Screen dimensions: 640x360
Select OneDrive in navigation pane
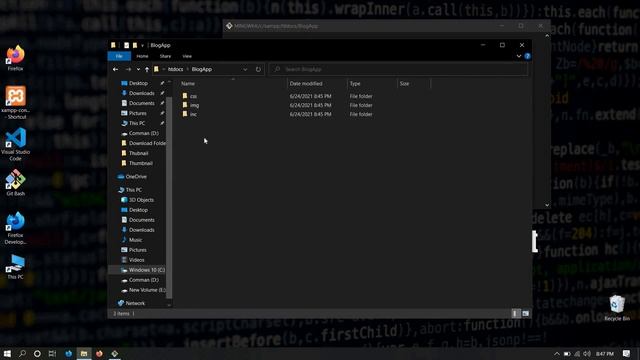[136, 177]
